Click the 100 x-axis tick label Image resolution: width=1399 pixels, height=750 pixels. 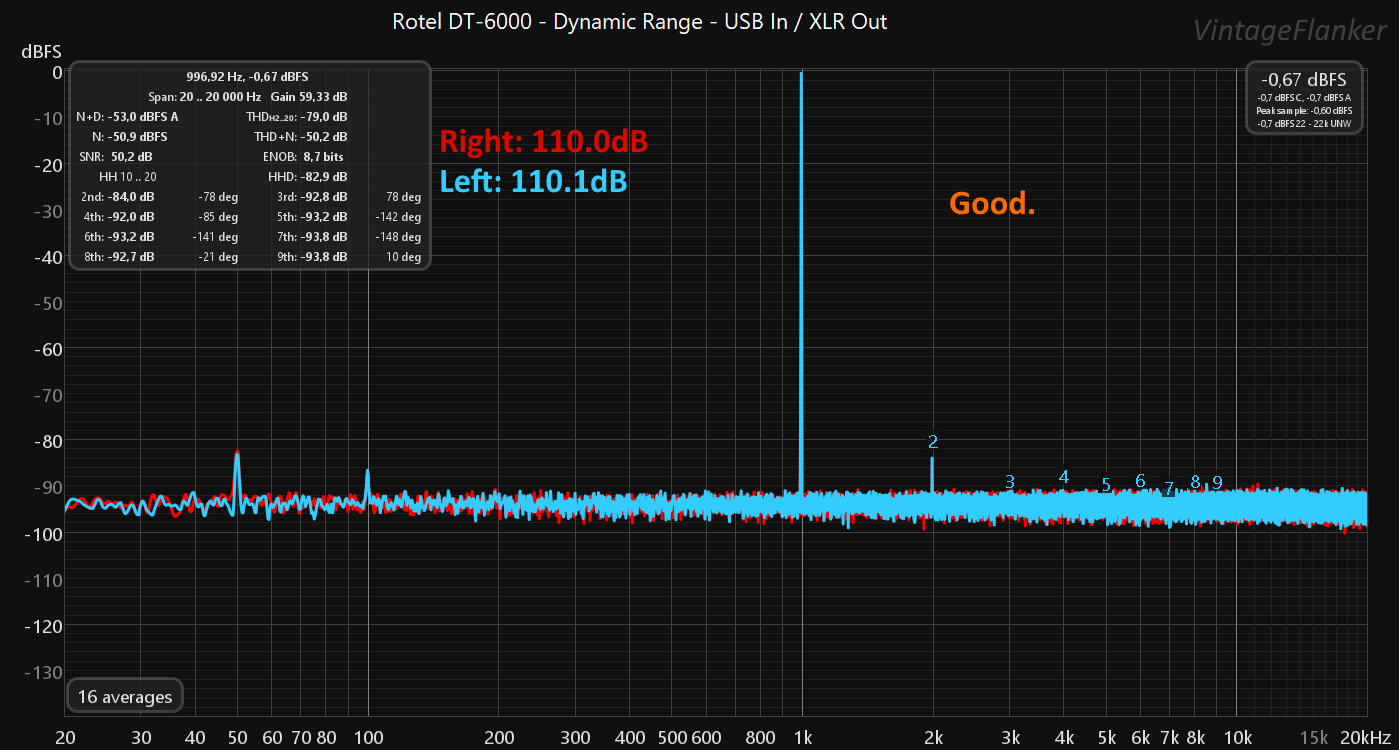(x=368, y=738)
